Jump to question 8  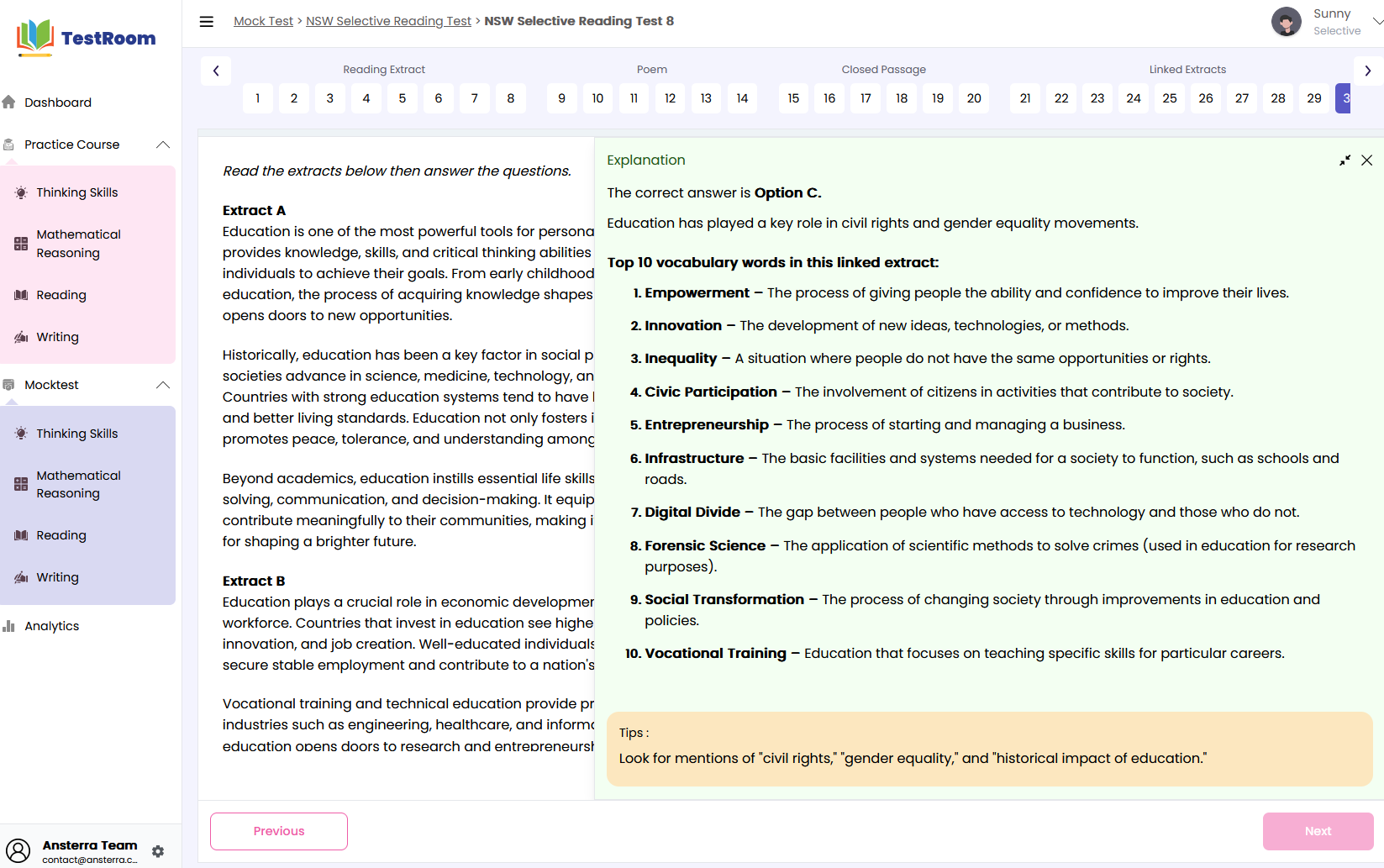tap(511, 98)
